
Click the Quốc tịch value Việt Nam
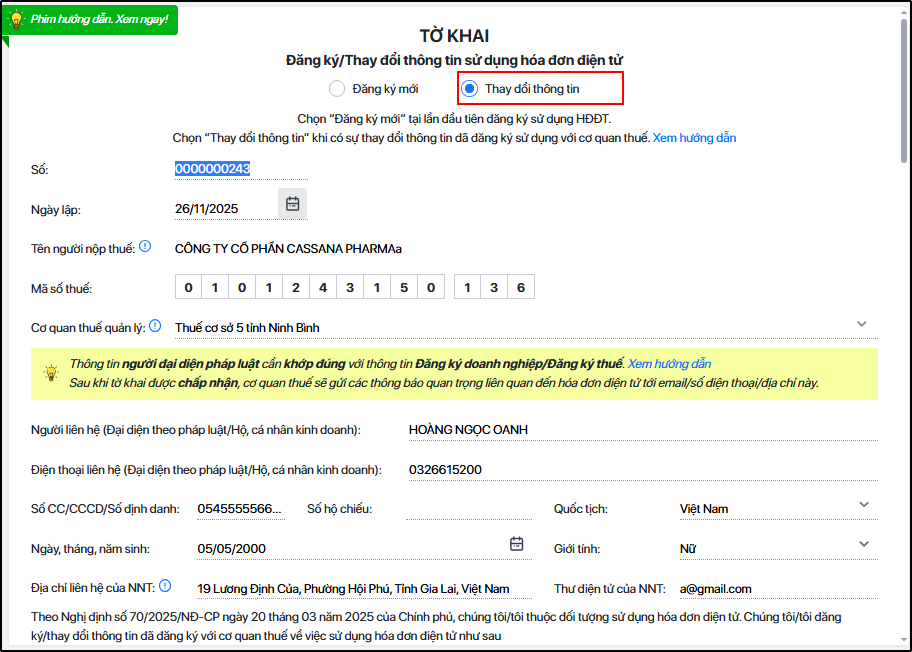click(x=704, y=509)
